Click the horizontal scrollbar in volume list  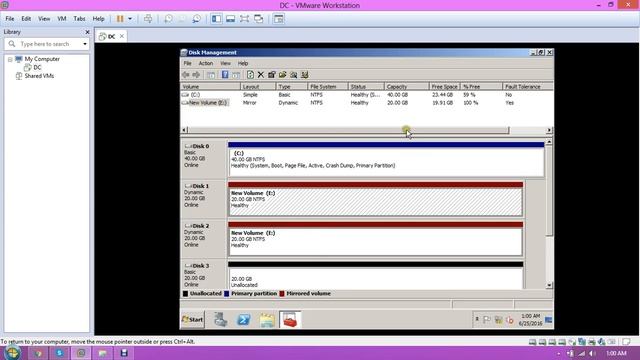pos(348,130)
